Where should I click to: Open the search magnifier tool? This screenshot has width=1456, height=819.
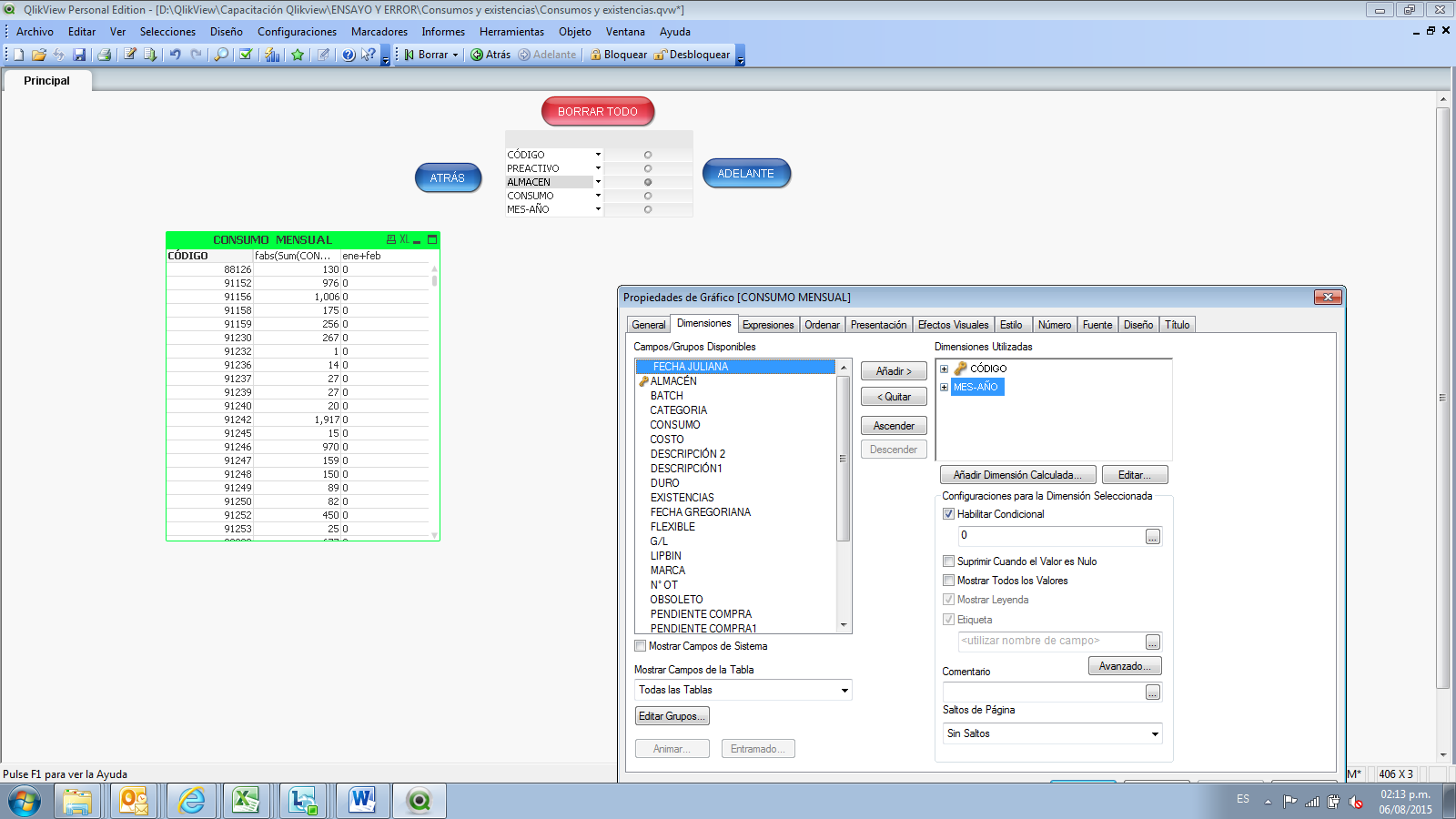(221, 55)
